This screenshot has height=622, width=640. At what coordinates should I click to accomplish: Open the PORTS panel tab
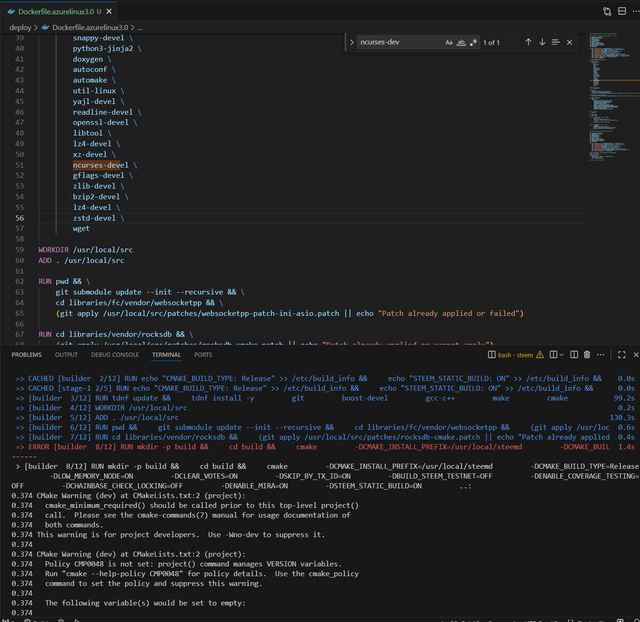pyautogui.click(x=203, y=355)
